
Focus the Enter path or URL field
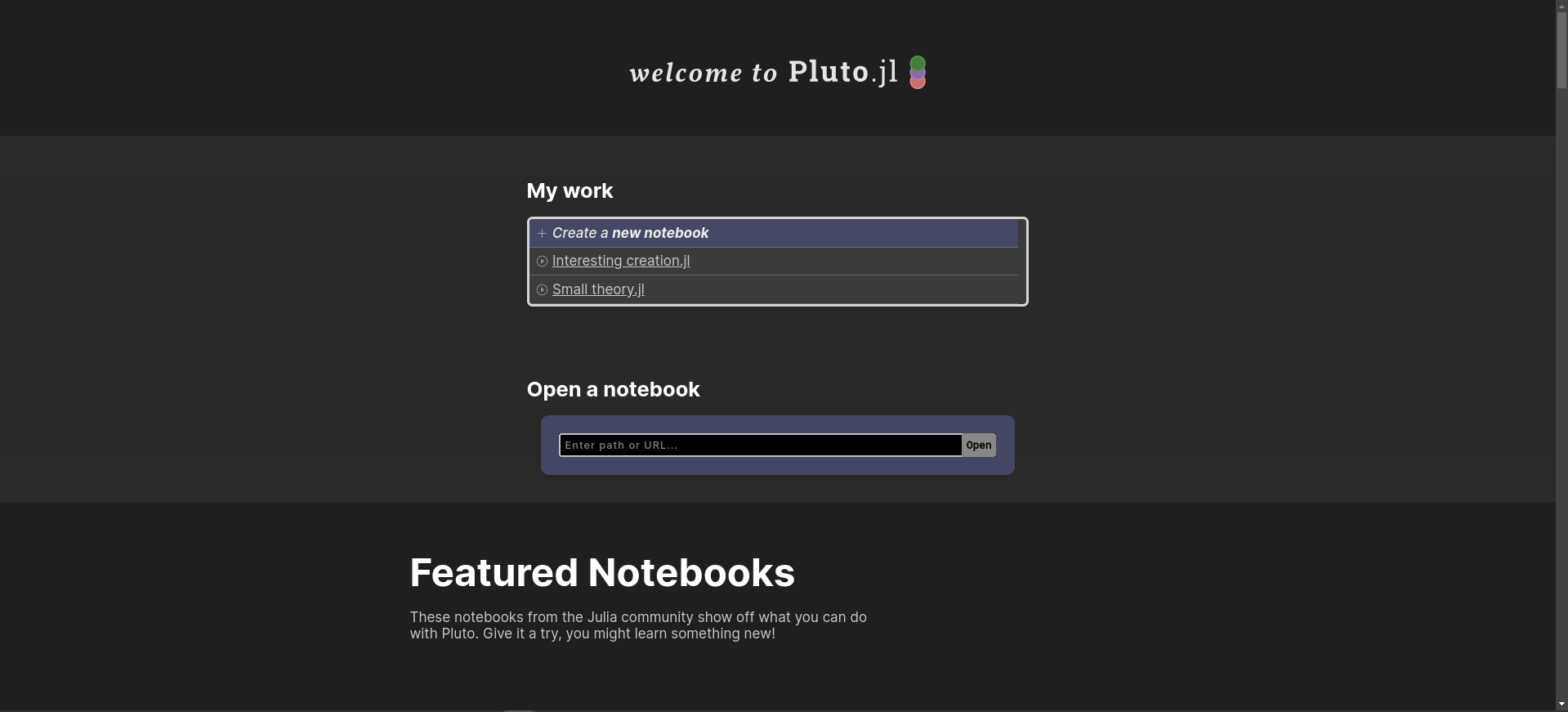coord(761,445)
